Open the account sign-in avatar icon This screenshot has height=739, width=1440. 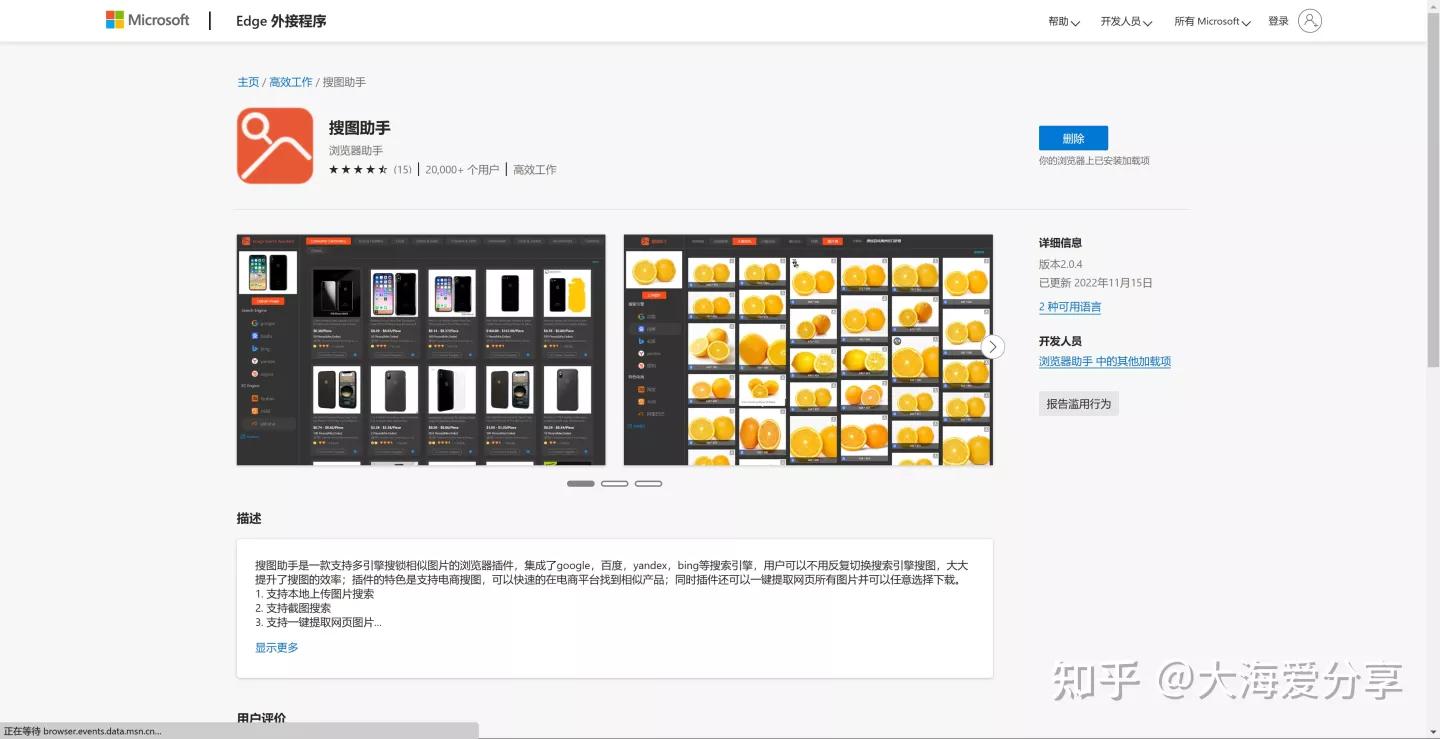coord(1310,19)
